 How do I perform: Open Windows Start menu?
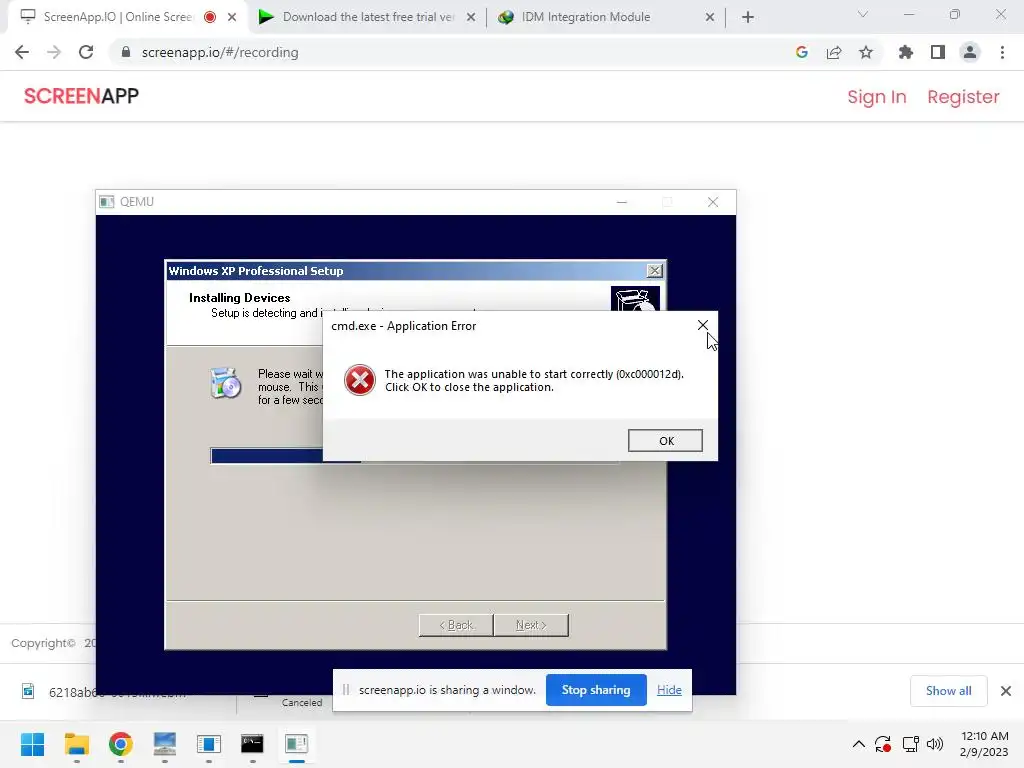[33, 744]
